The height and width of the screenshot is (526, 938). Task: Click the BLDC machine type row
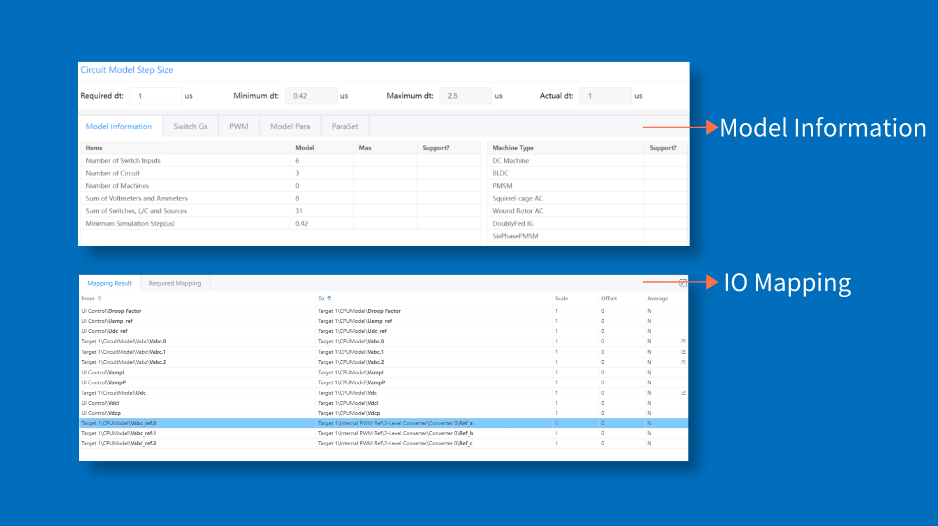pos(587,173)
